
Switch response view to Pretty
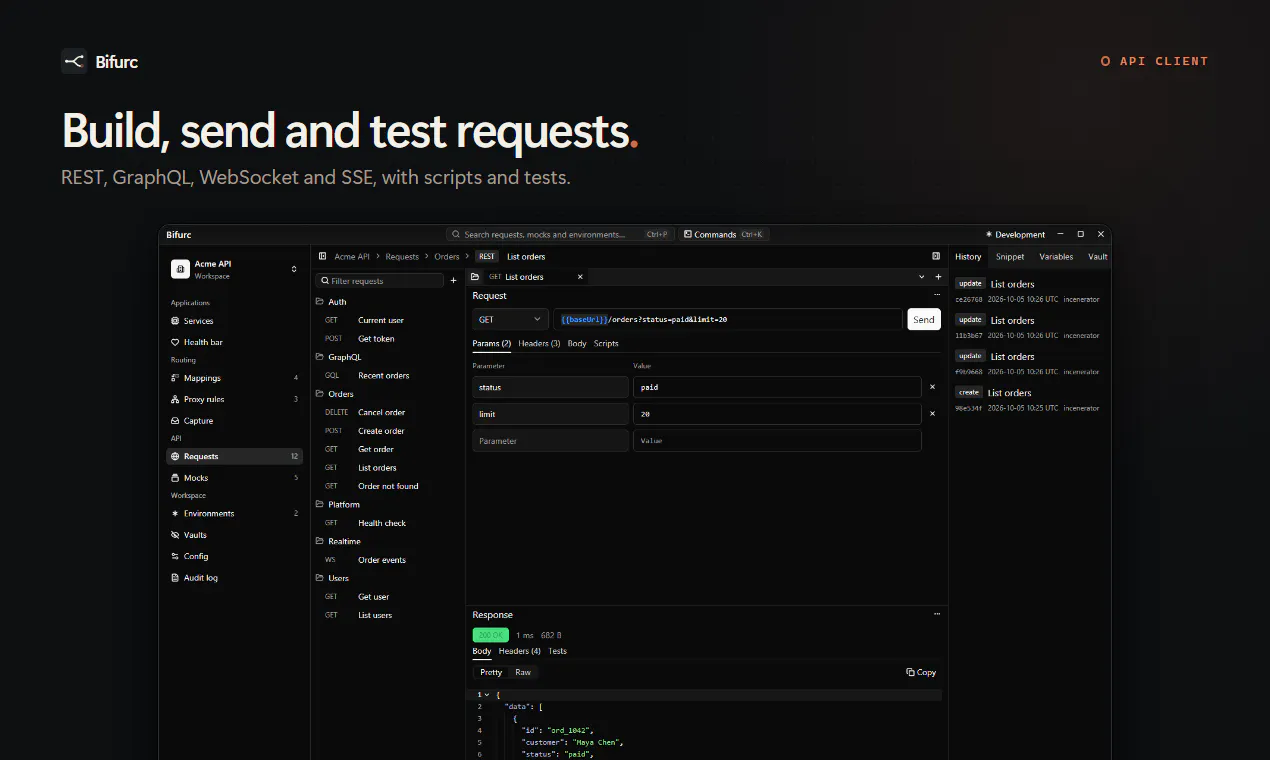(x=491, y=672)
